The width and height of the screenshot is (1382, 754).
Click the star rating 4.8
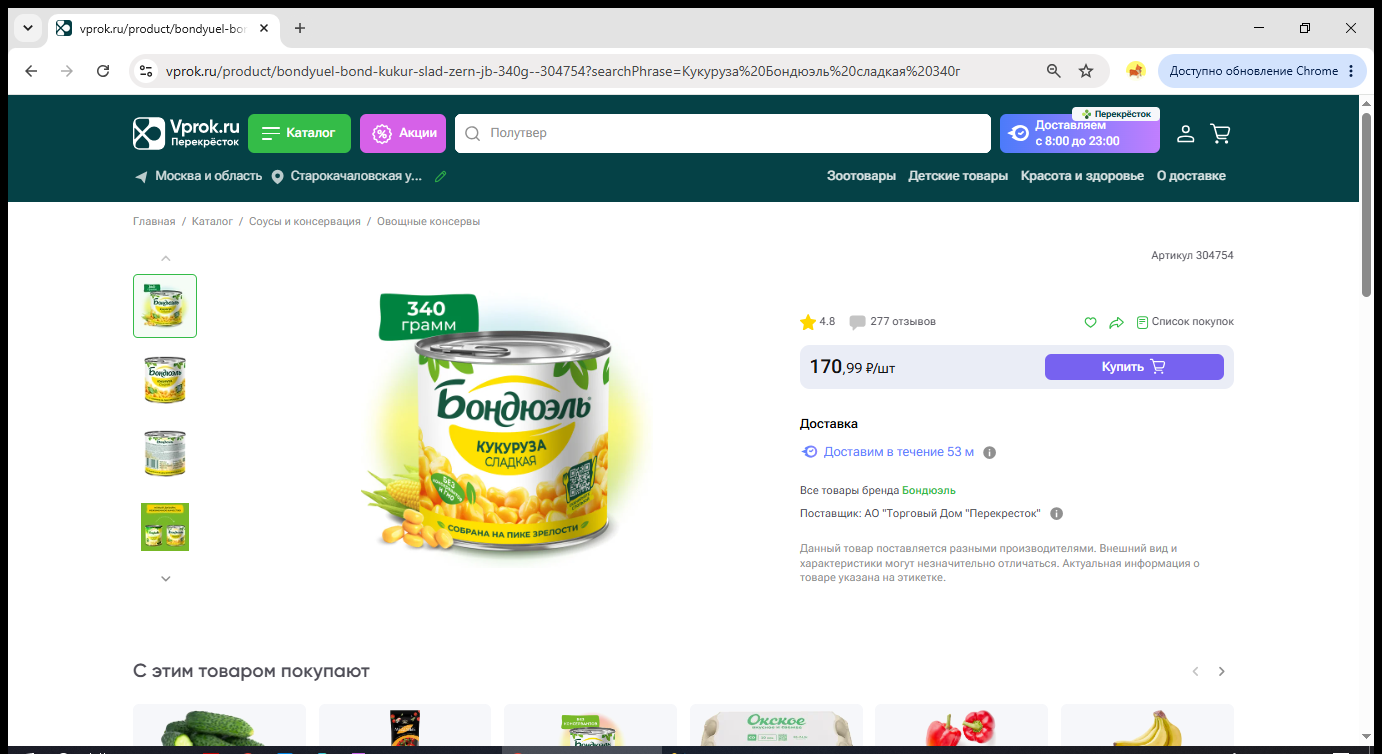tap(817, 322)
